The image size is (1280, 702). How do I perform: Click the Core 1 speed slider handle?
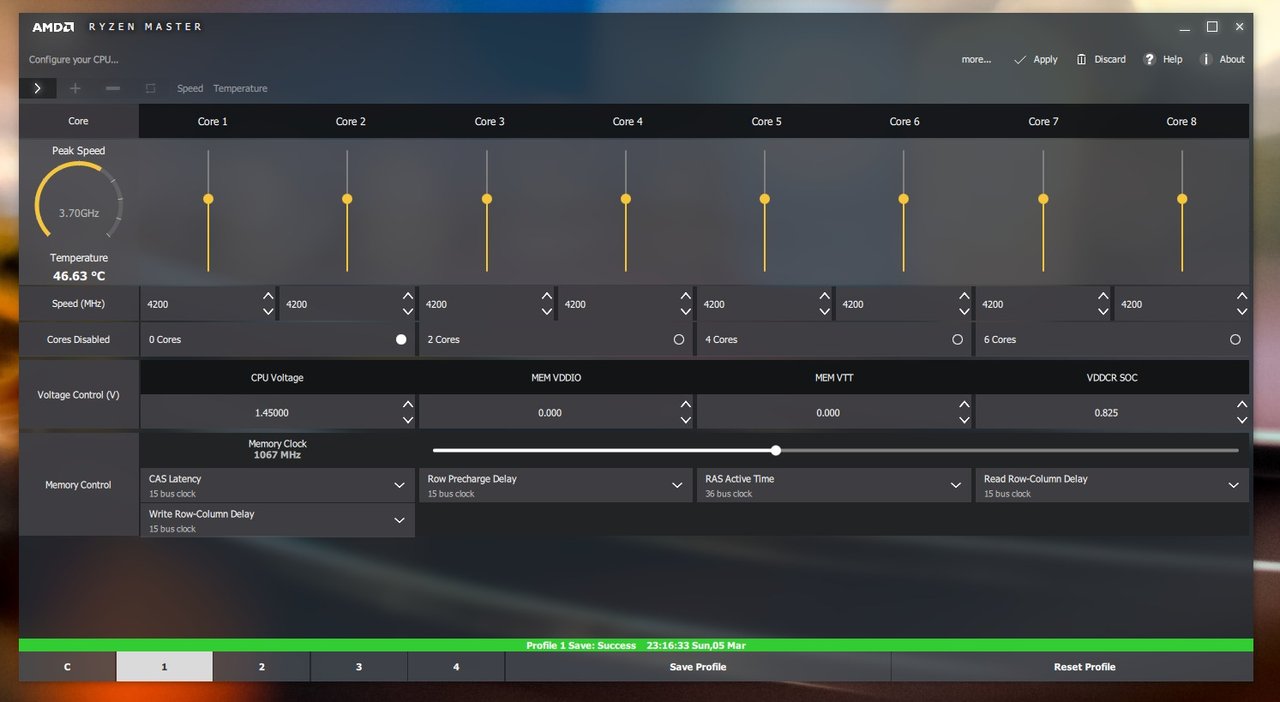pos(208,199)
